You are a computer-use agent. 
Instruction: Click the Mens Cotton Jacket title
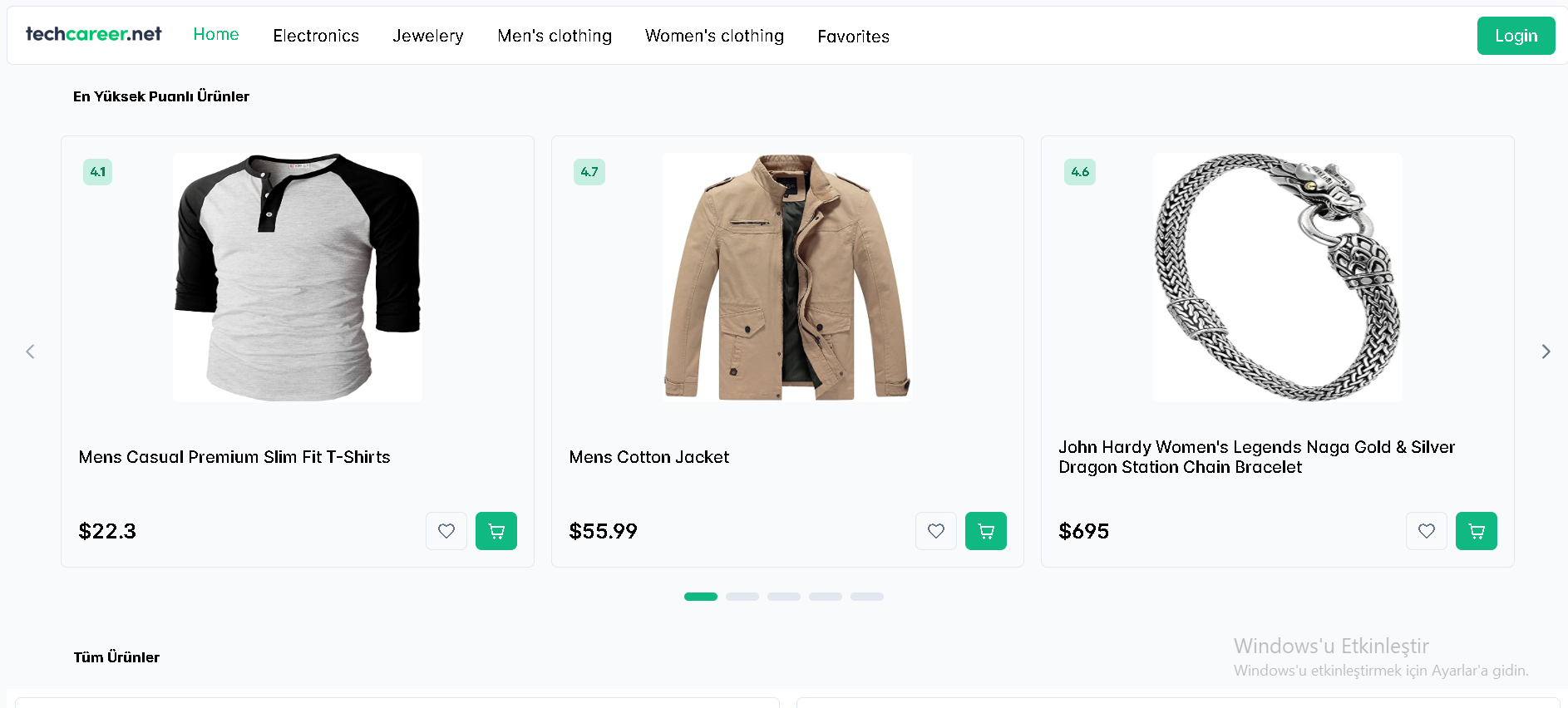click(x=649, y=457)
